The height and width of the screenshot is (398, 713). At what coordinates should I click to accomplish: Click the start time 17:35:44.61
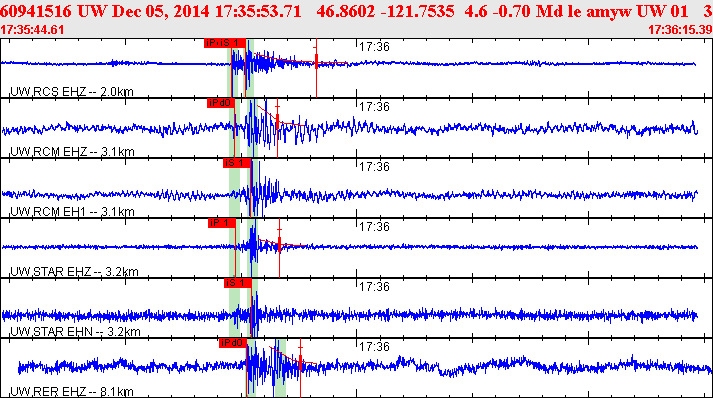32,30
